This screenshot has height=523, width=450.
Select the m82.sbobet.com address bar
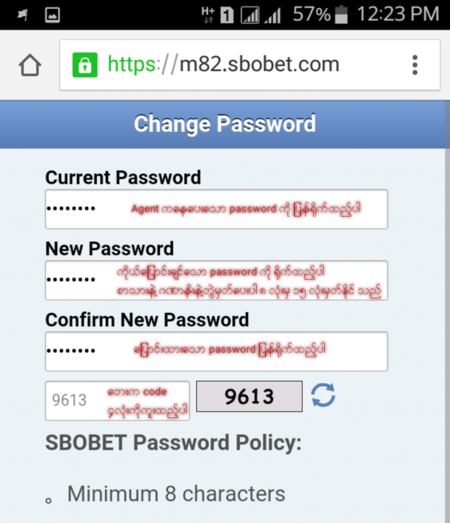tap(250, 65)
